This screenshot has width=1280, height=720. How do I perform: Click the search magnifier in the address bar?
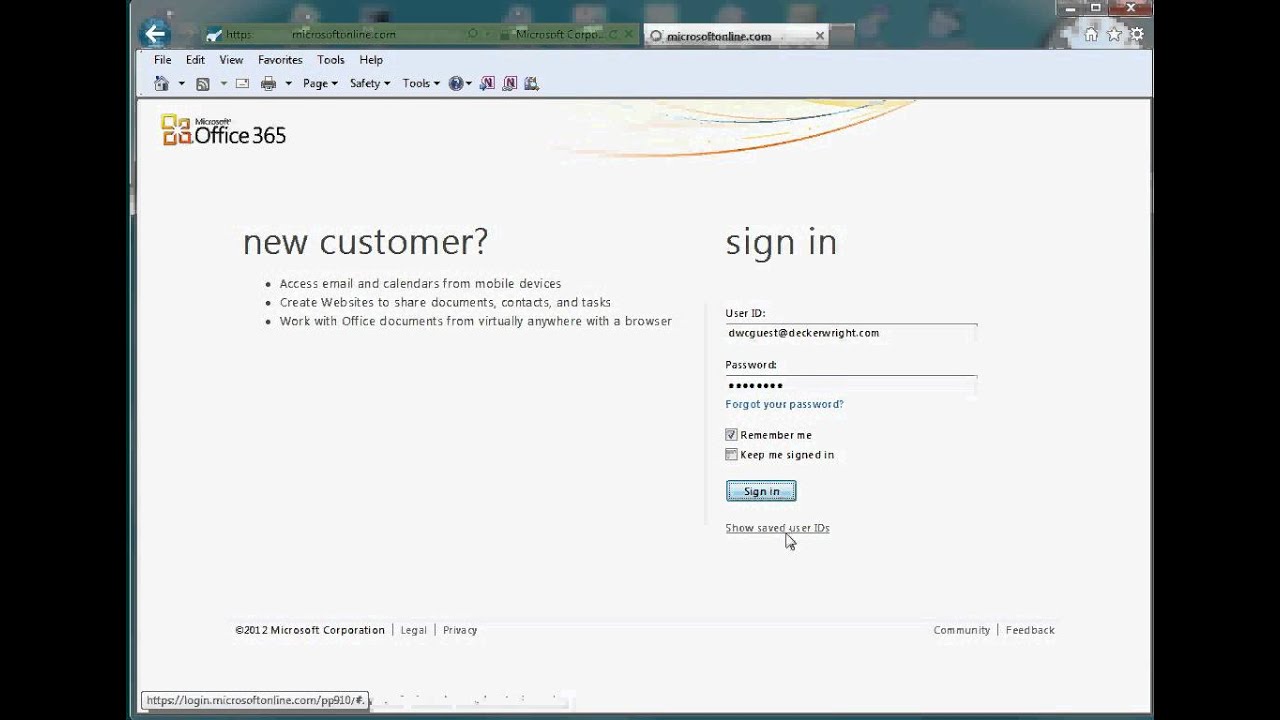point(473,34)
